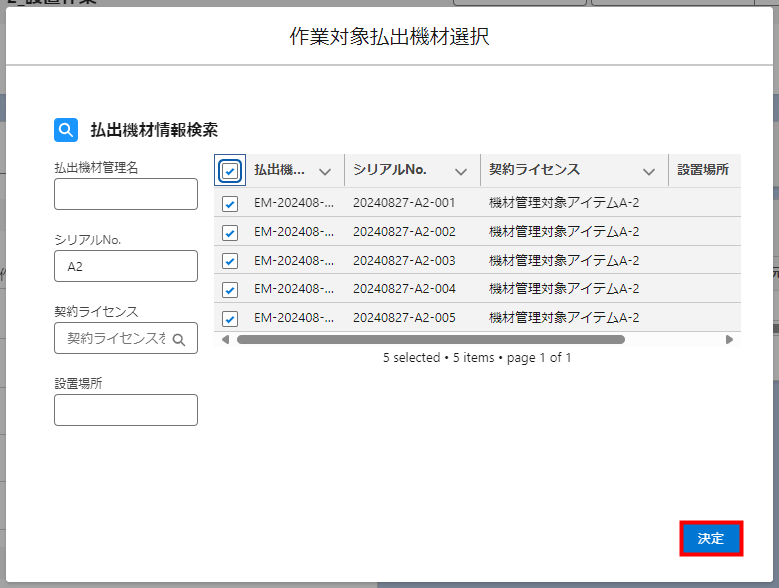The width and height of the screenshot is (779, 588).
Task: Open シリアルNo. column dropdown chevron
Action: click(460, 171)
